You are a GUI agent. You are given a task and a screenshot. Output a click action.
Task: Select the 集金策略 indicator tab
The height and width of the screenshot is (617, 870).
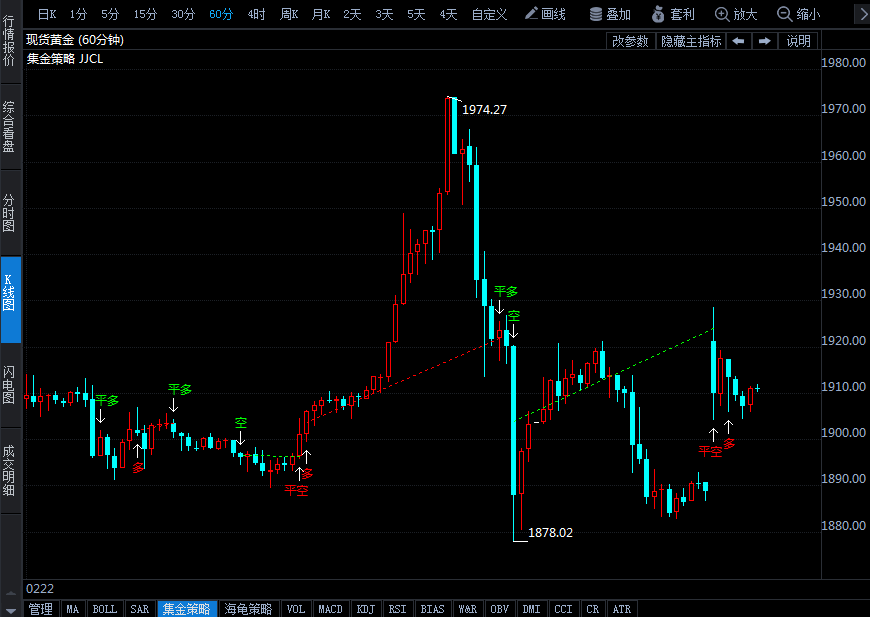point(186,609)
